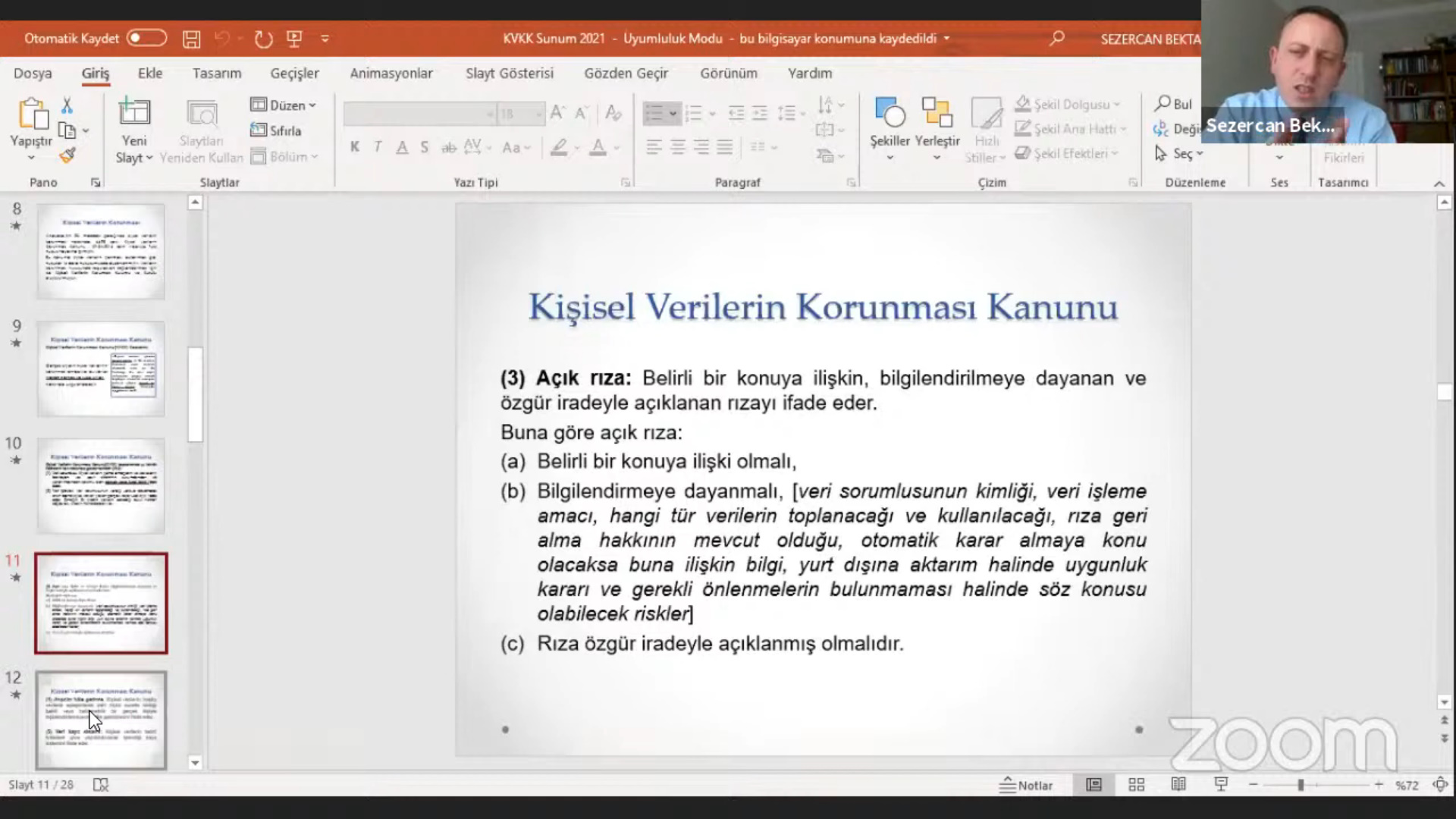Expand the Seç selection dropdown

point(1181,154)
